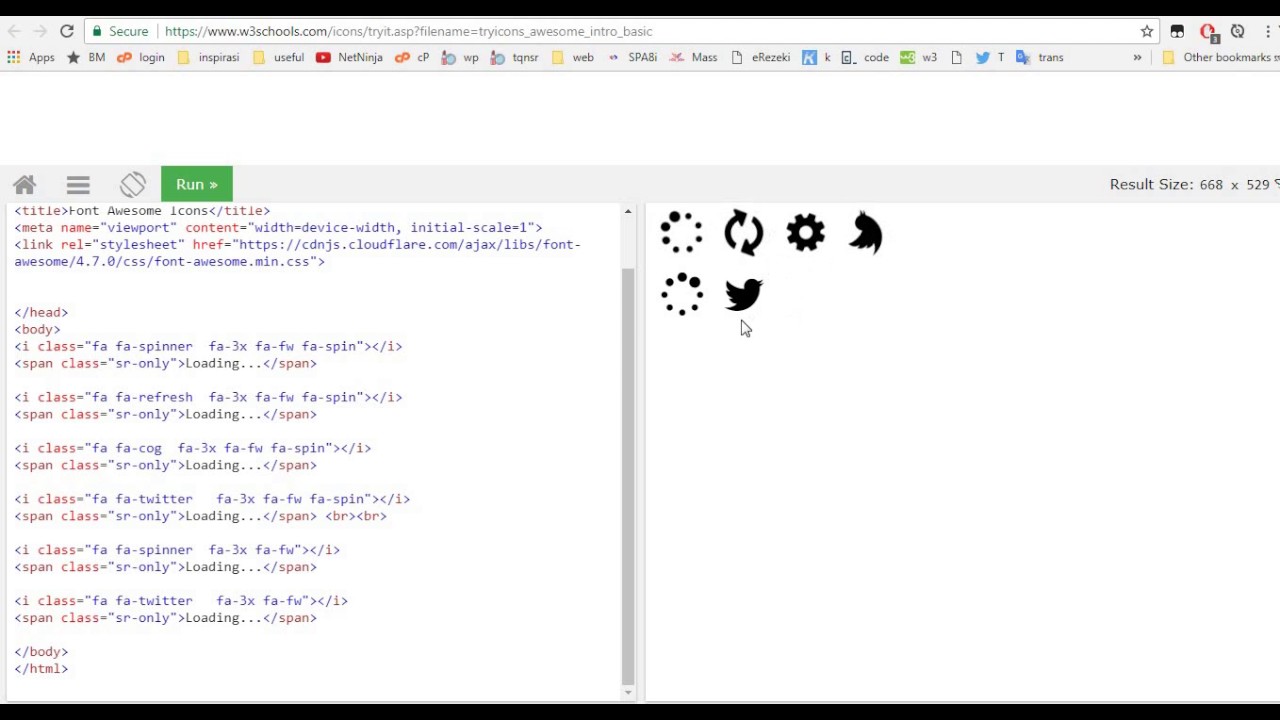Rotate the editor layout orientation
1280x720 pixels.
click(x=133, y=185)
